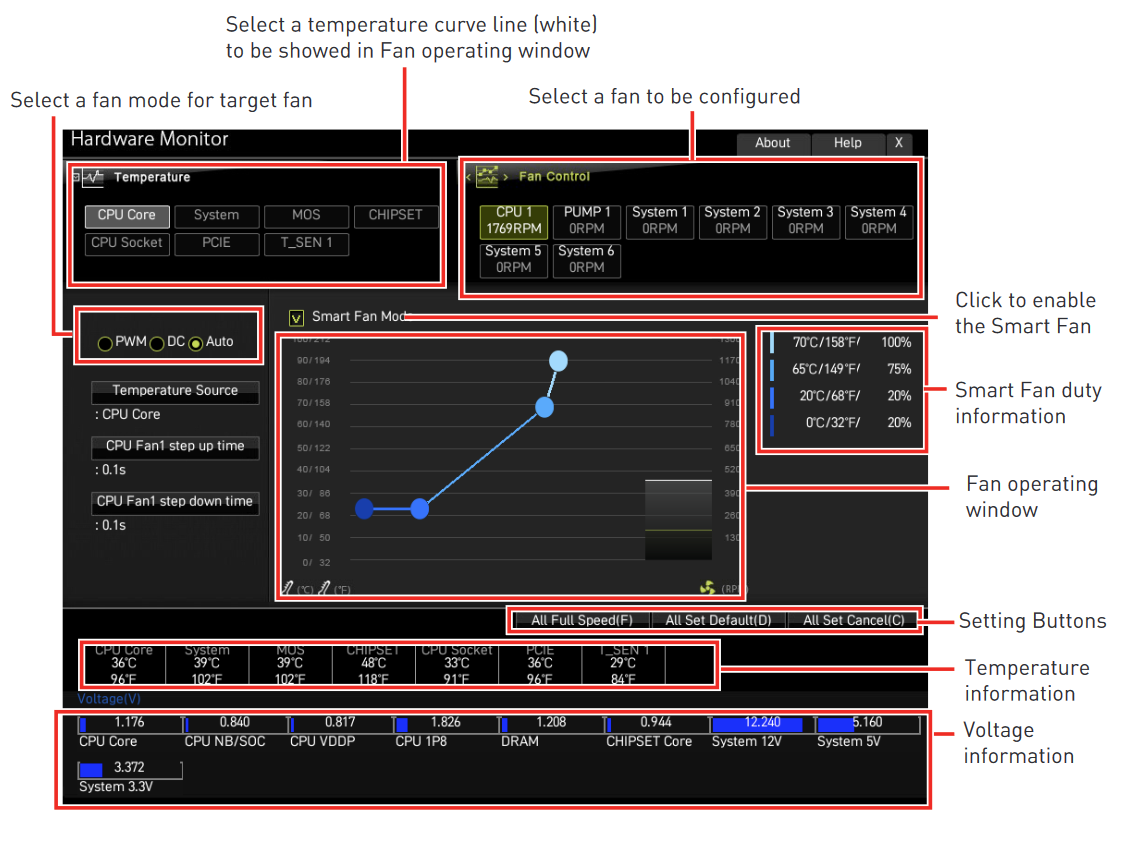Image resolution: width=1140 pixels, height=841 pixels.
Task: Click the light blue swatch beside 70°C row
Action: 771,342
